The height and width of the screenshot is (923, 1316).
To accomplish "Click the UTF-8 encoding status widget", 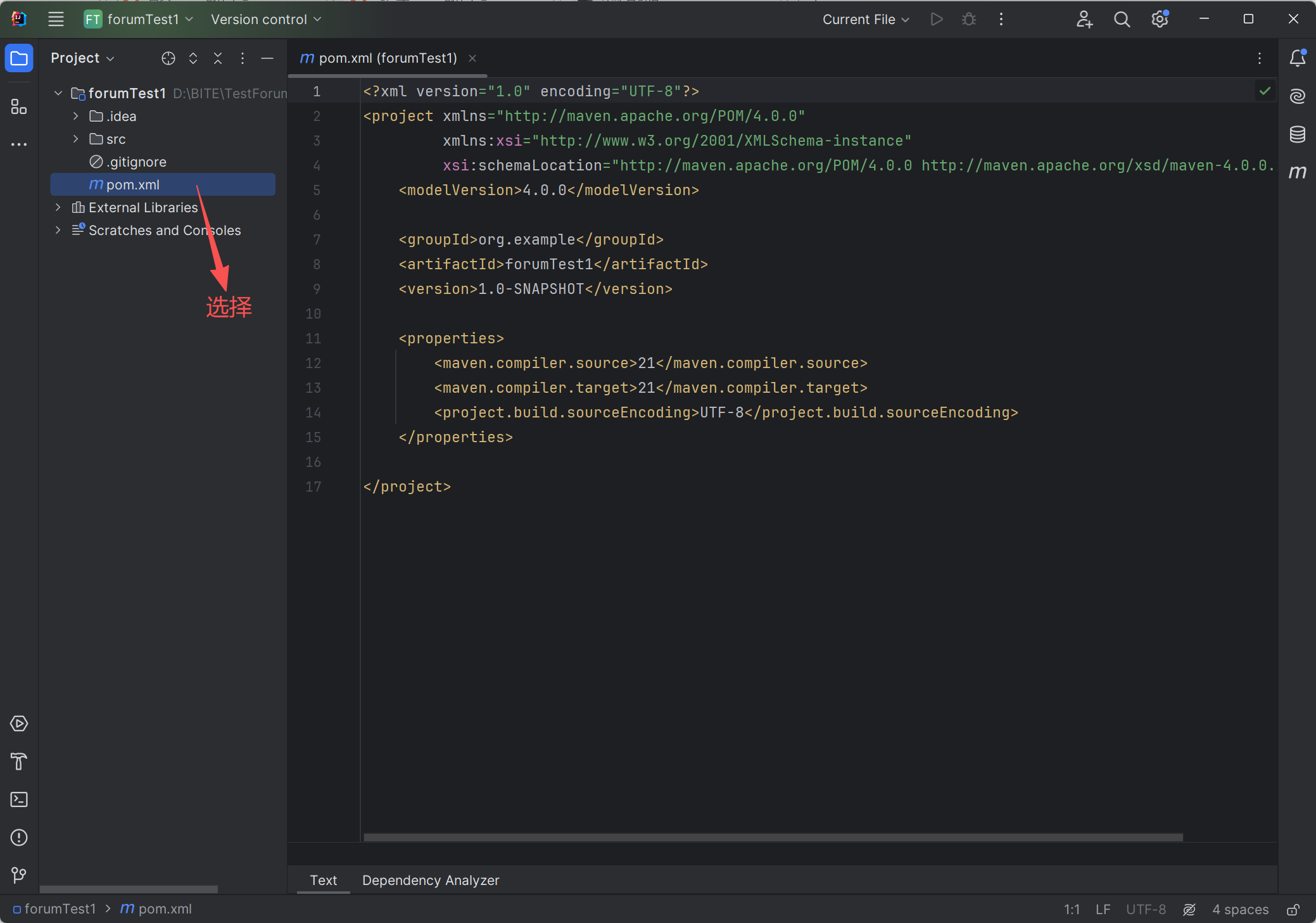I will tap(1145, 910).
